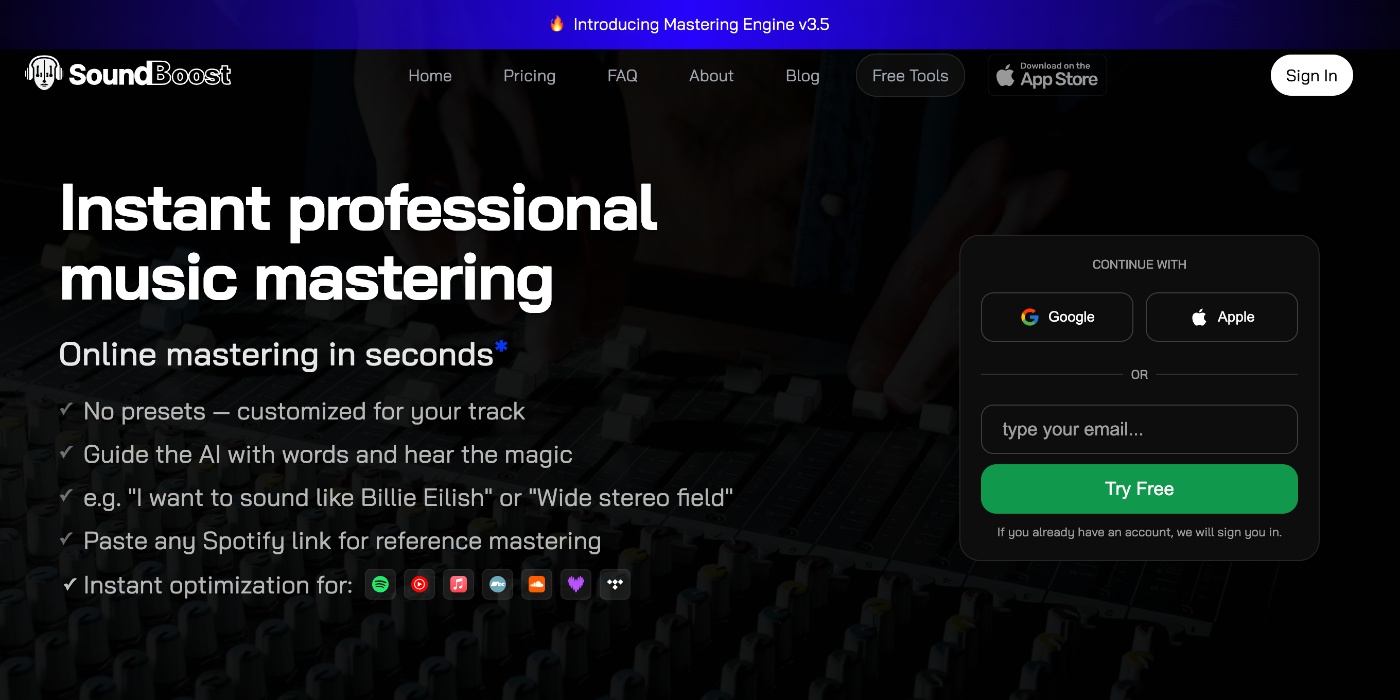Visit the Blog link

[x=802, y=76]
